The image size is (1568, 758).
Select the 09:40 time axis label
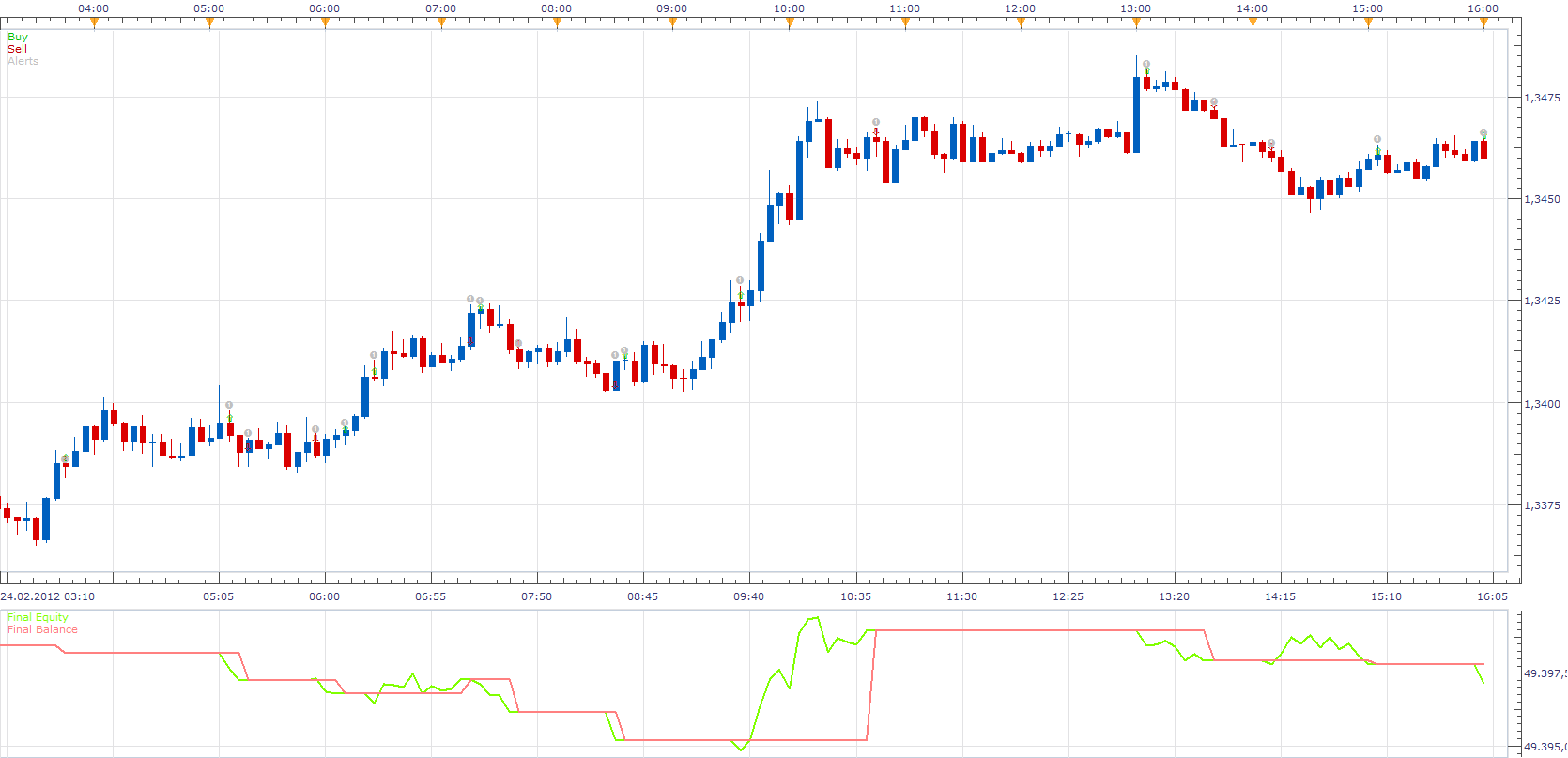pyautogui.click(x=749, y=596)
